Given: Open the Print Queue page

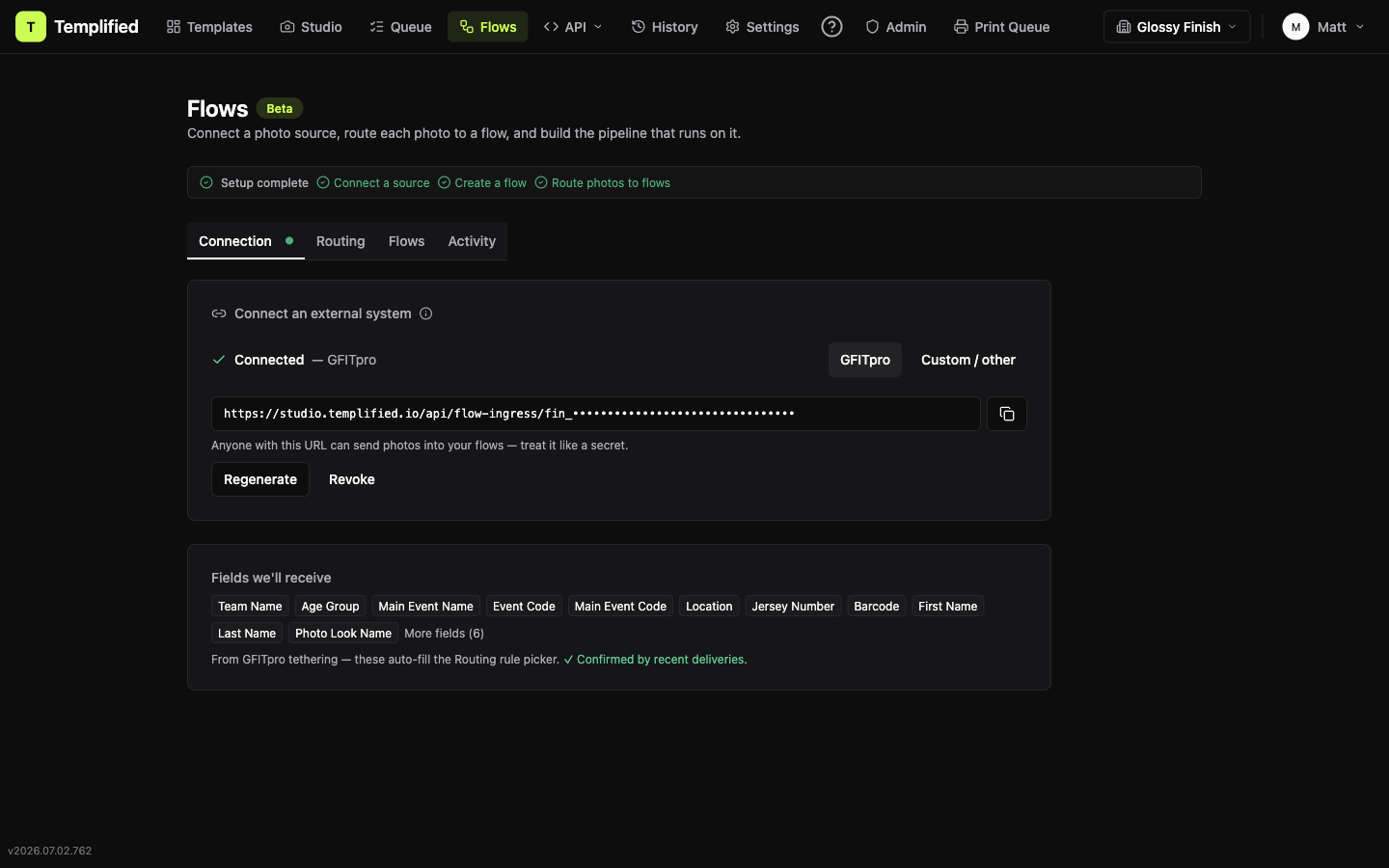Looking at the screenshot, I should pyautogui.click(x=1001, y=27).
